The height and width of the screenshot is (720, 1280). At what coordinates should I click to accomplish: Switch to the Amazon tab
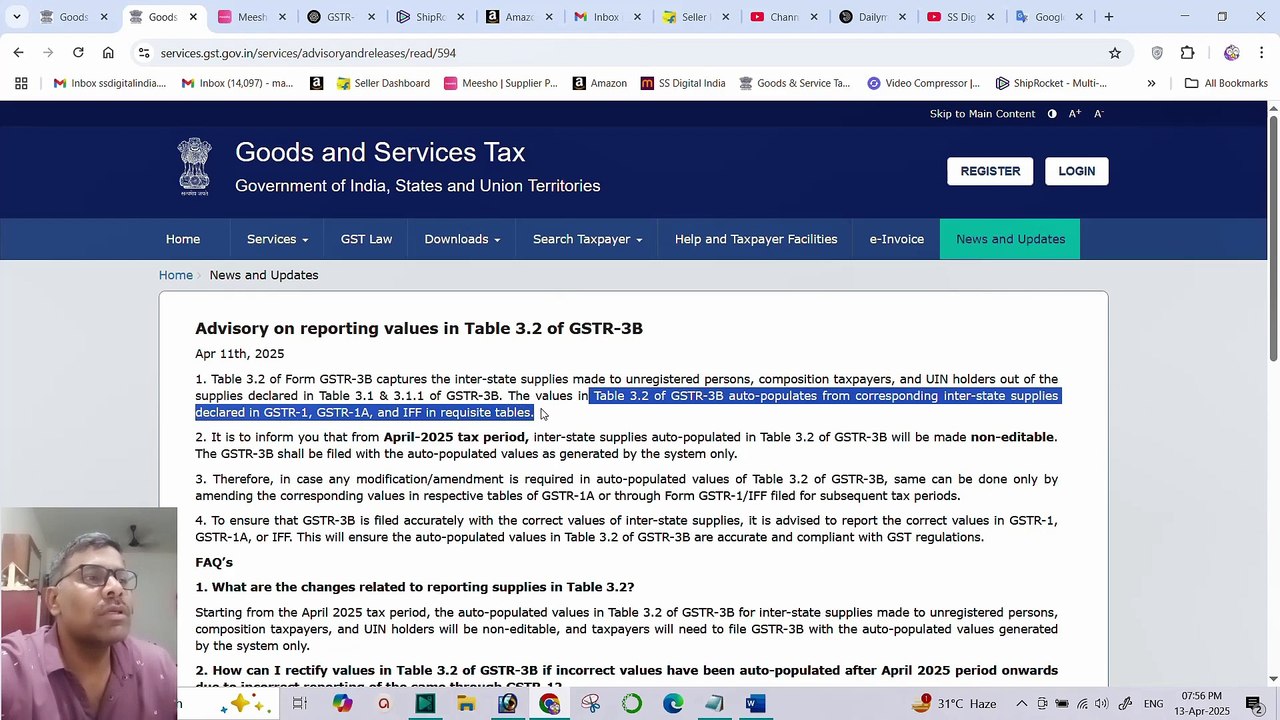(x=519, y=17)
